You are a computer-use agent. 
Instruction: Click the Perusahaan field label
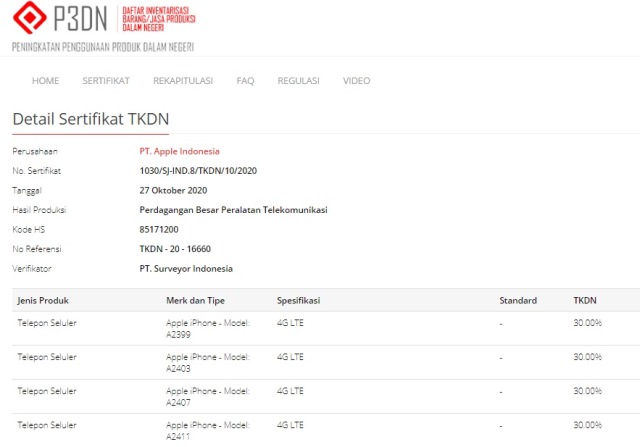(35, 151)
